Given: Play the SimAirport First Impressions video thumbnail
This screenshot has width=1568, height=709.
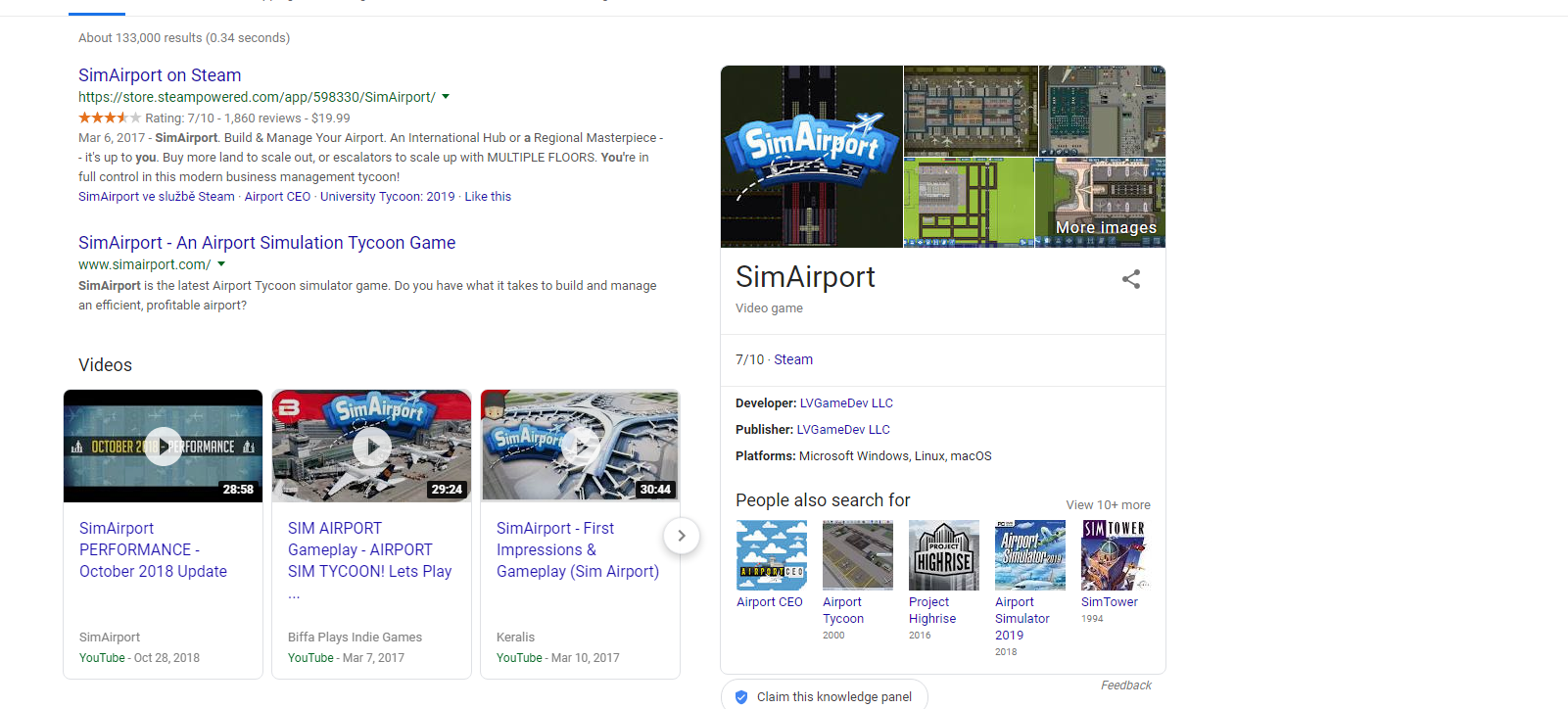Looking at the screenshot, I should coord(580,447).
